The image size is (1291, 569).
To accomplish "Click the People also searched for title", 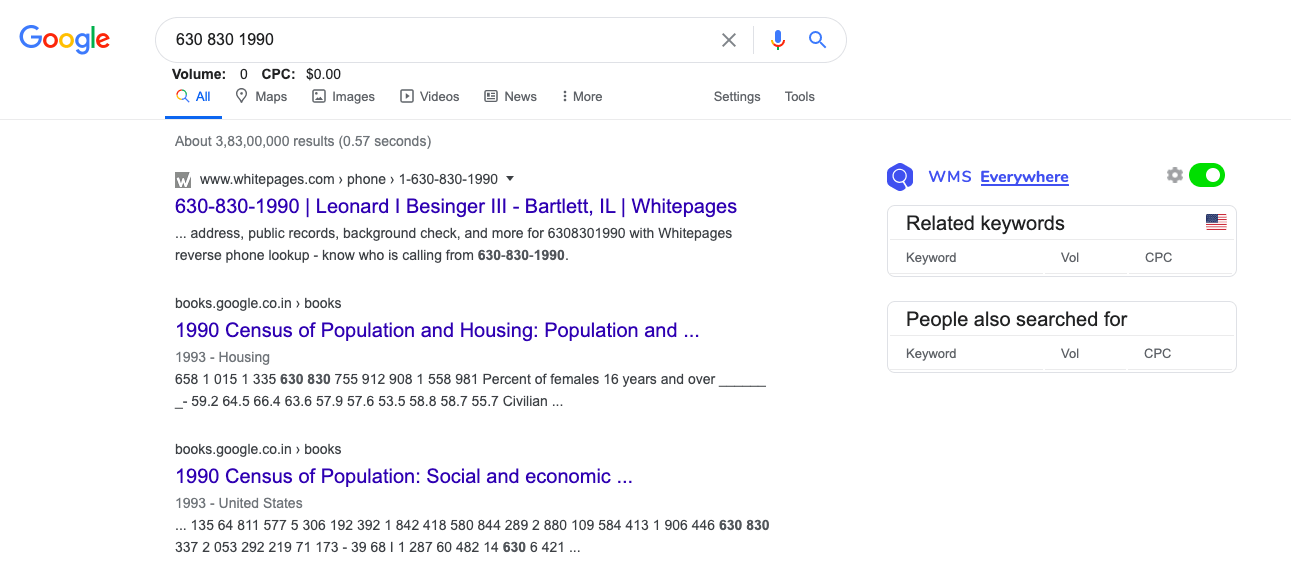I will click(x=1016, y=320).
